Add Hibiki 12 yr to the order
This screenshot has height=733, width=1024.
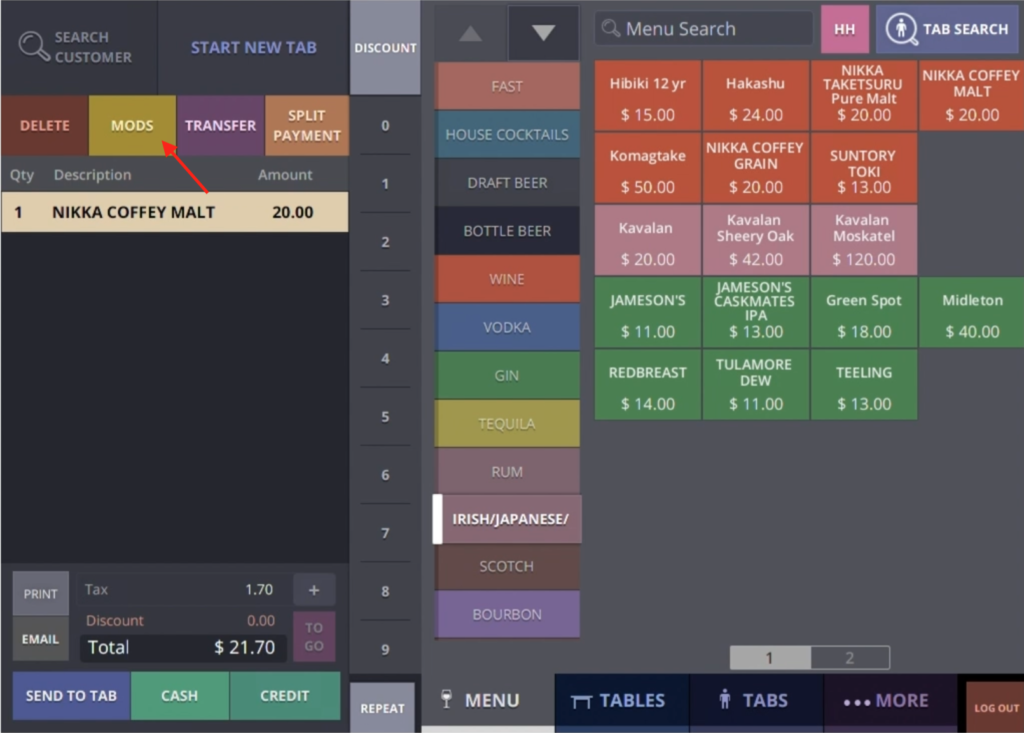[647, 95]
